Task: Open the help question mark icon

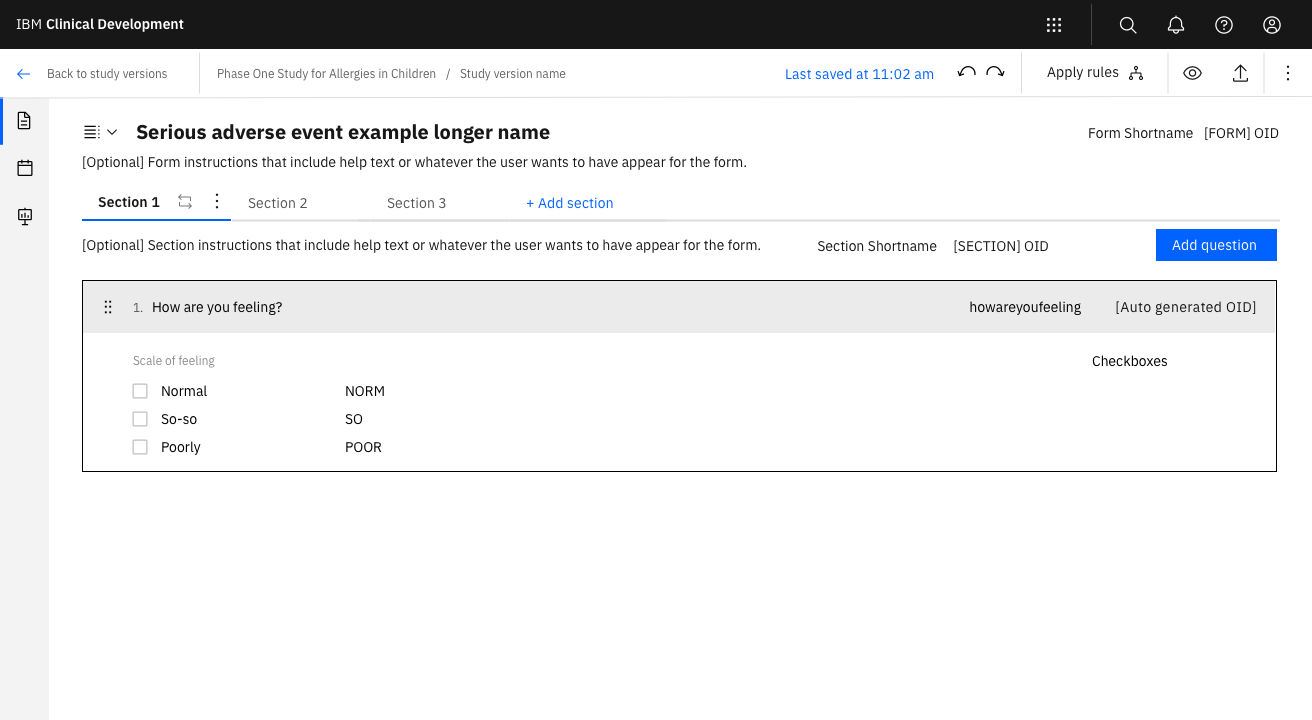Action: tap(1224, 25)
